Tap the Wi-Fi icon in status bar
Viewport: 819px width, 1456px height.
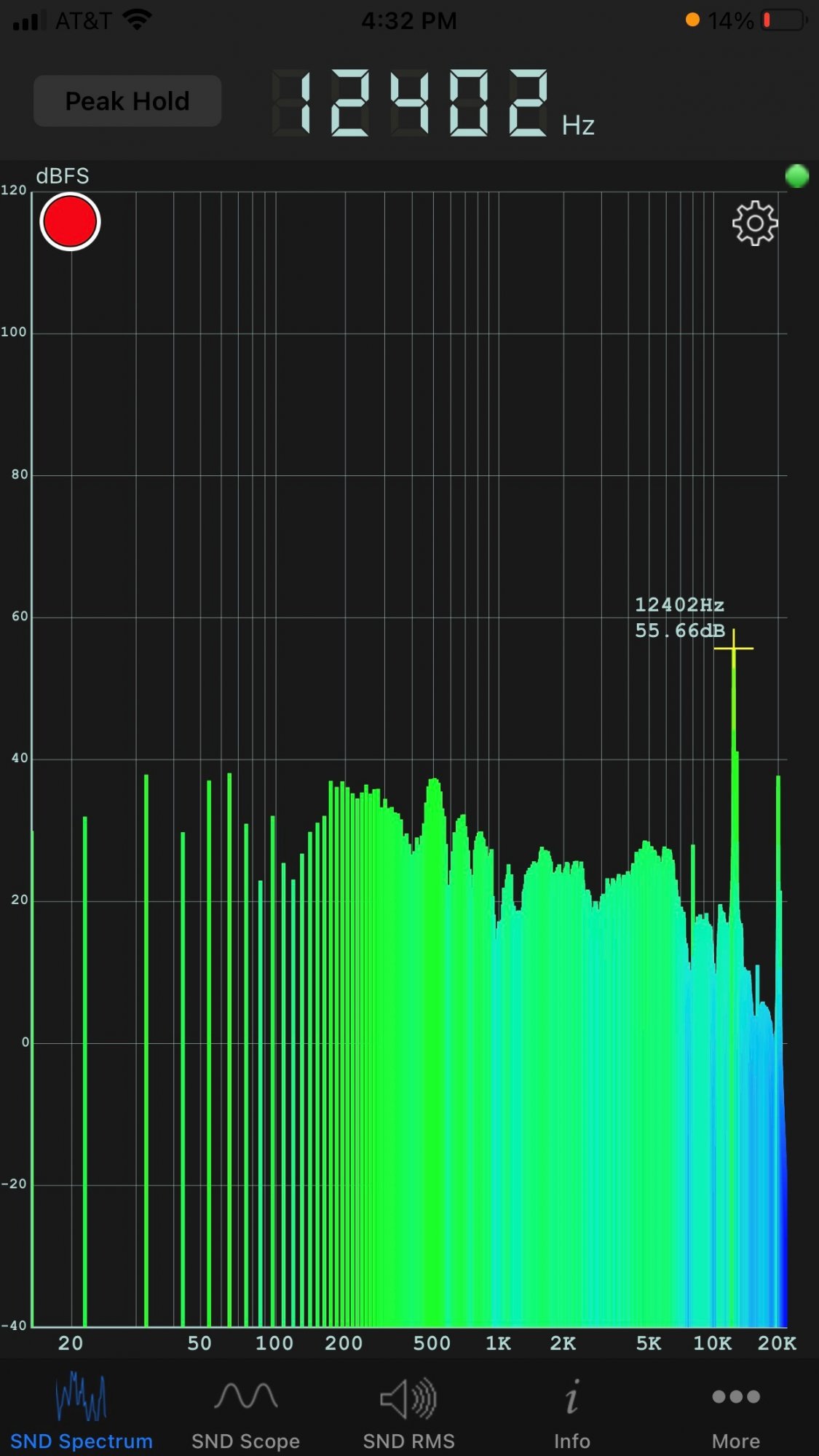coord(138,20)
